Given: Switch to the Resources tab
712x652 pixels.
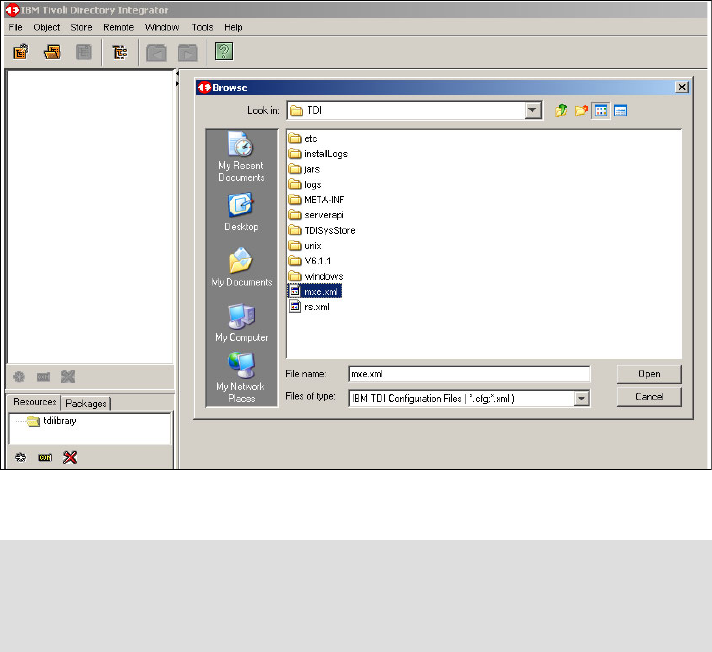Looking at the screenshot, I should click(35, 402).
